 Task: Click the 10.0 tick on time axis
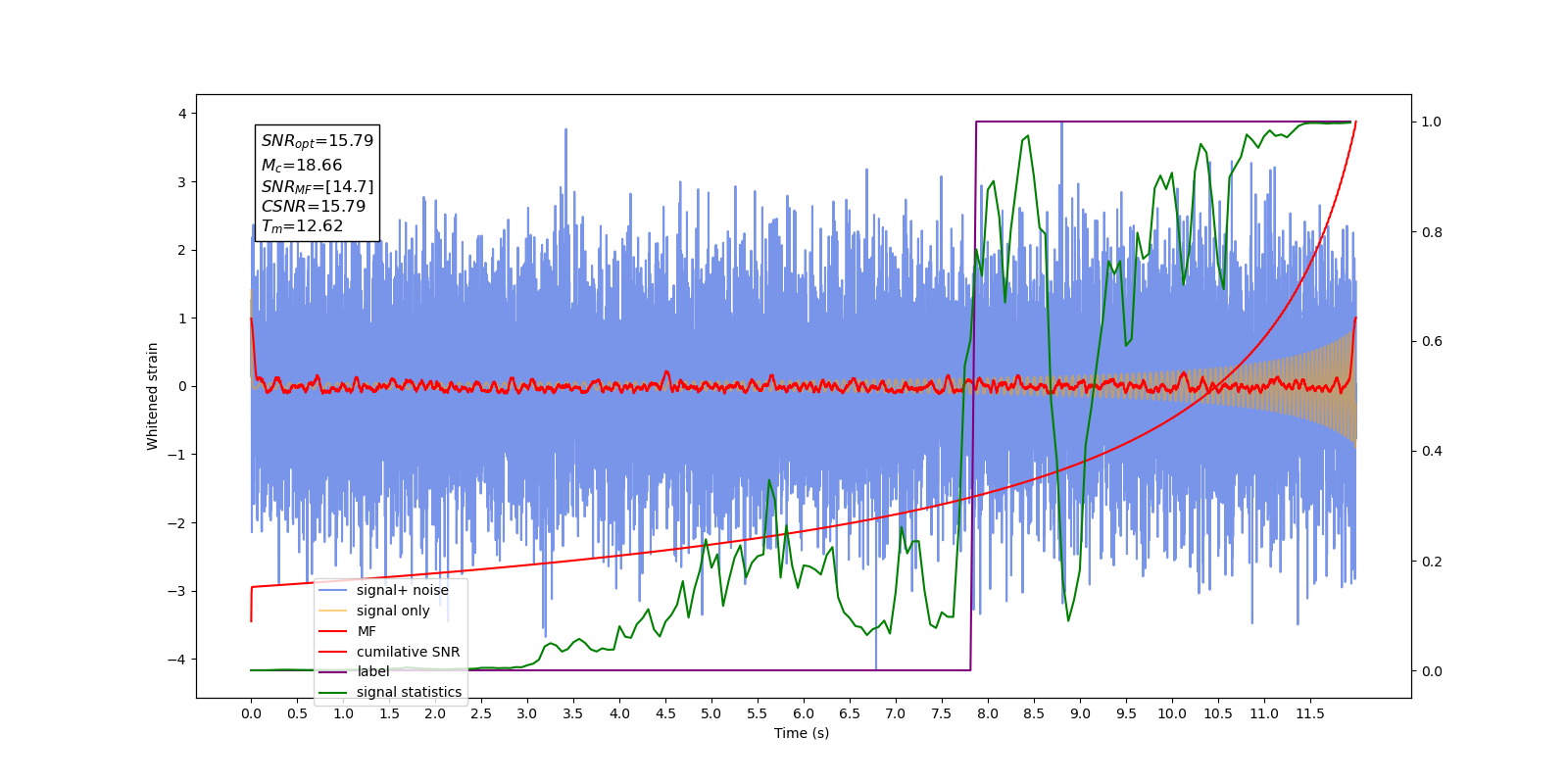click(x=1172, y=713)
